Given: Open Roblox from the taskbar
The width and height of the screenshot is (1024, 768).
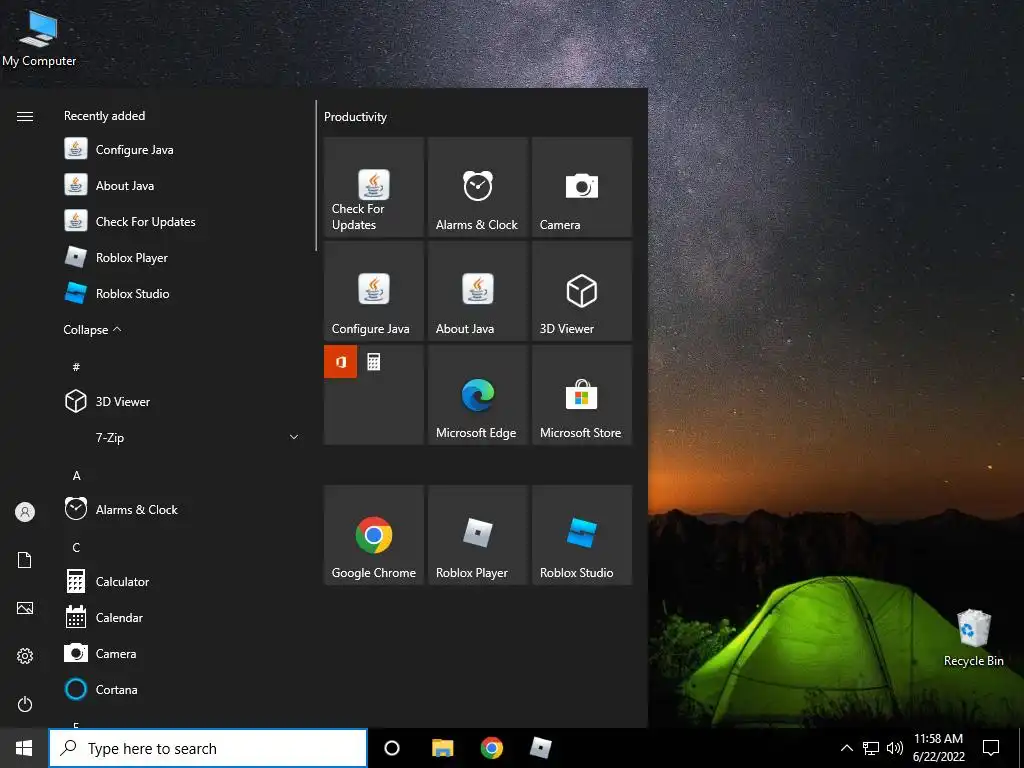Looking at the screenshot, I should (540, 748).
